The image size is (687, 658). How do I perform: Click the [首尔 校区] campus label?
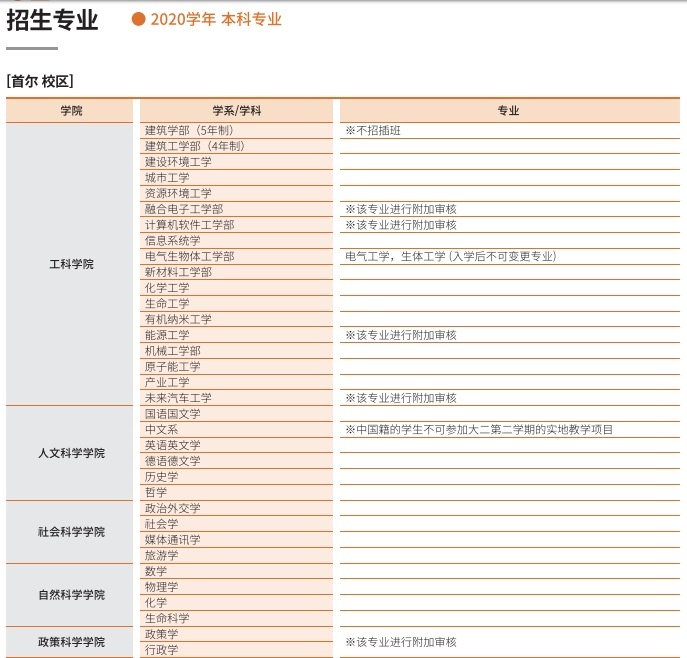point(40,81)
